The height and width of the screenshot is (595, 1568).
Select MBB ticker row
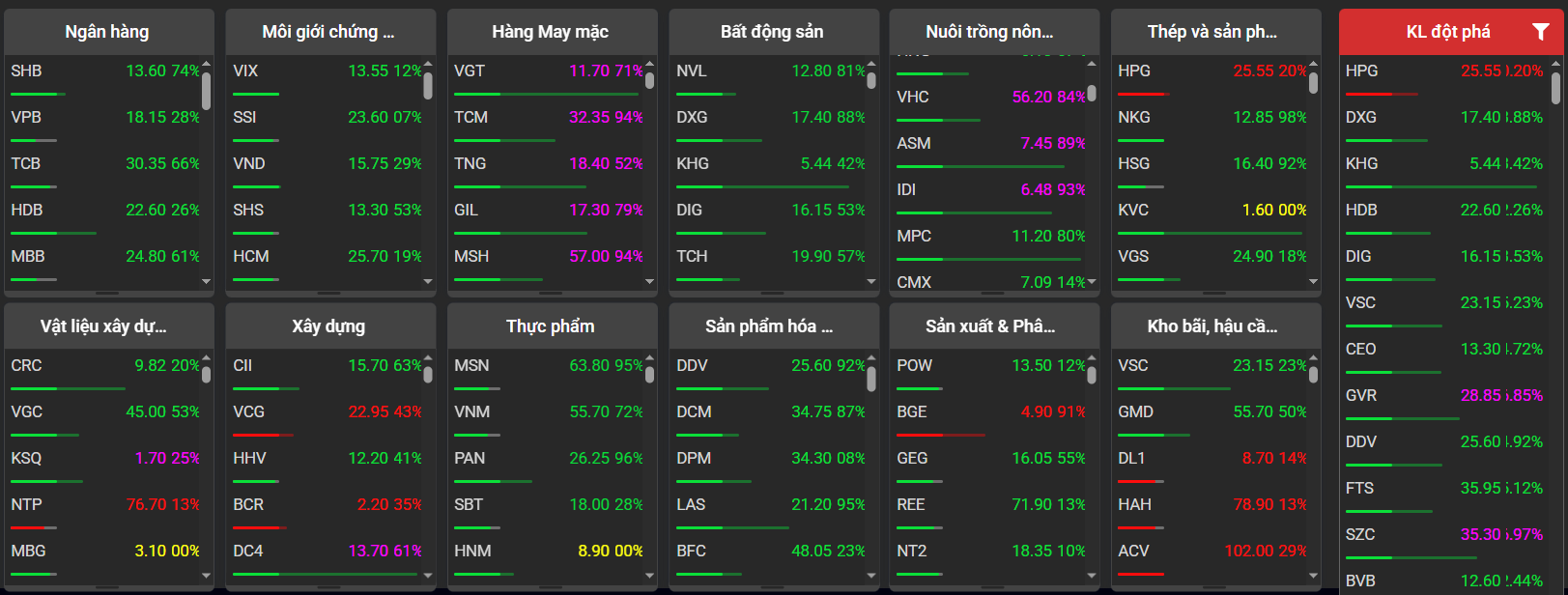click(x=103, y=263)
